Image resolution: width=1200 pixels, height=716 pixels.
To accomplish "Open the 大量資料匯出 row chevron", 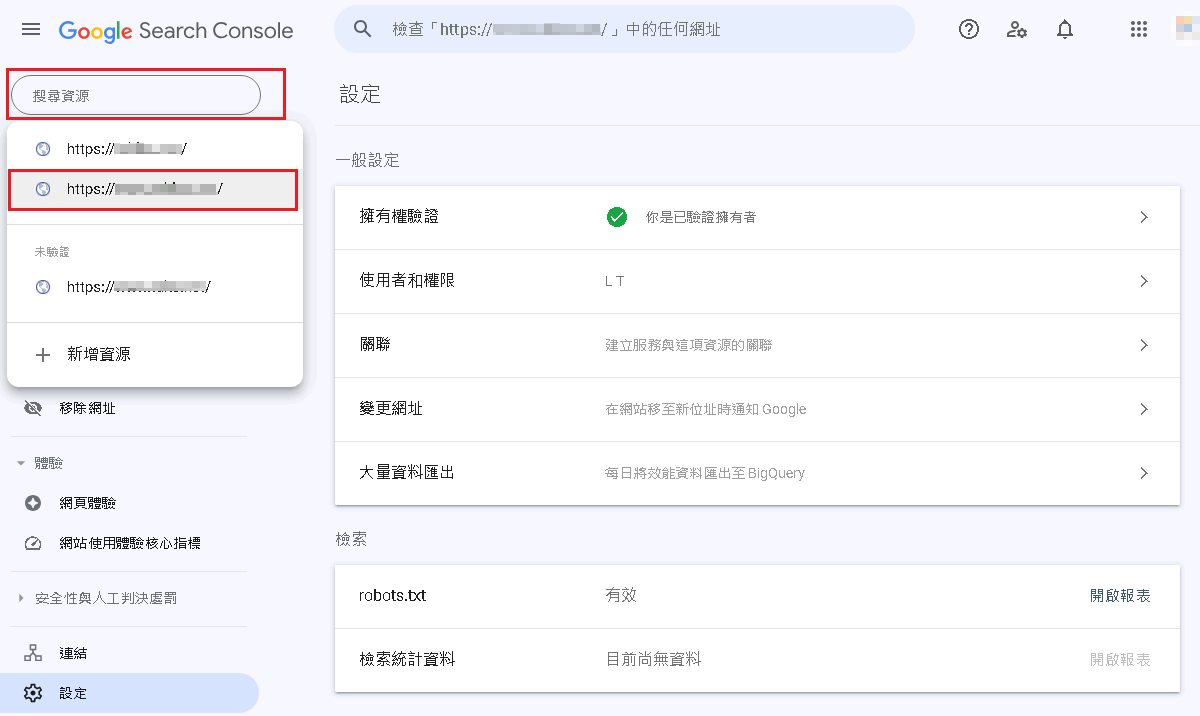I will click(x=1144, y=473).
